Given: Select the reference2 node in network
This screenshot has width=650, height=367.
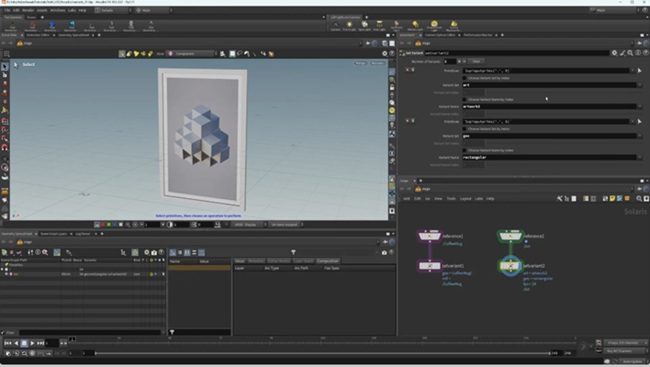Looking at the screenshot, I should tap(510, 236).
